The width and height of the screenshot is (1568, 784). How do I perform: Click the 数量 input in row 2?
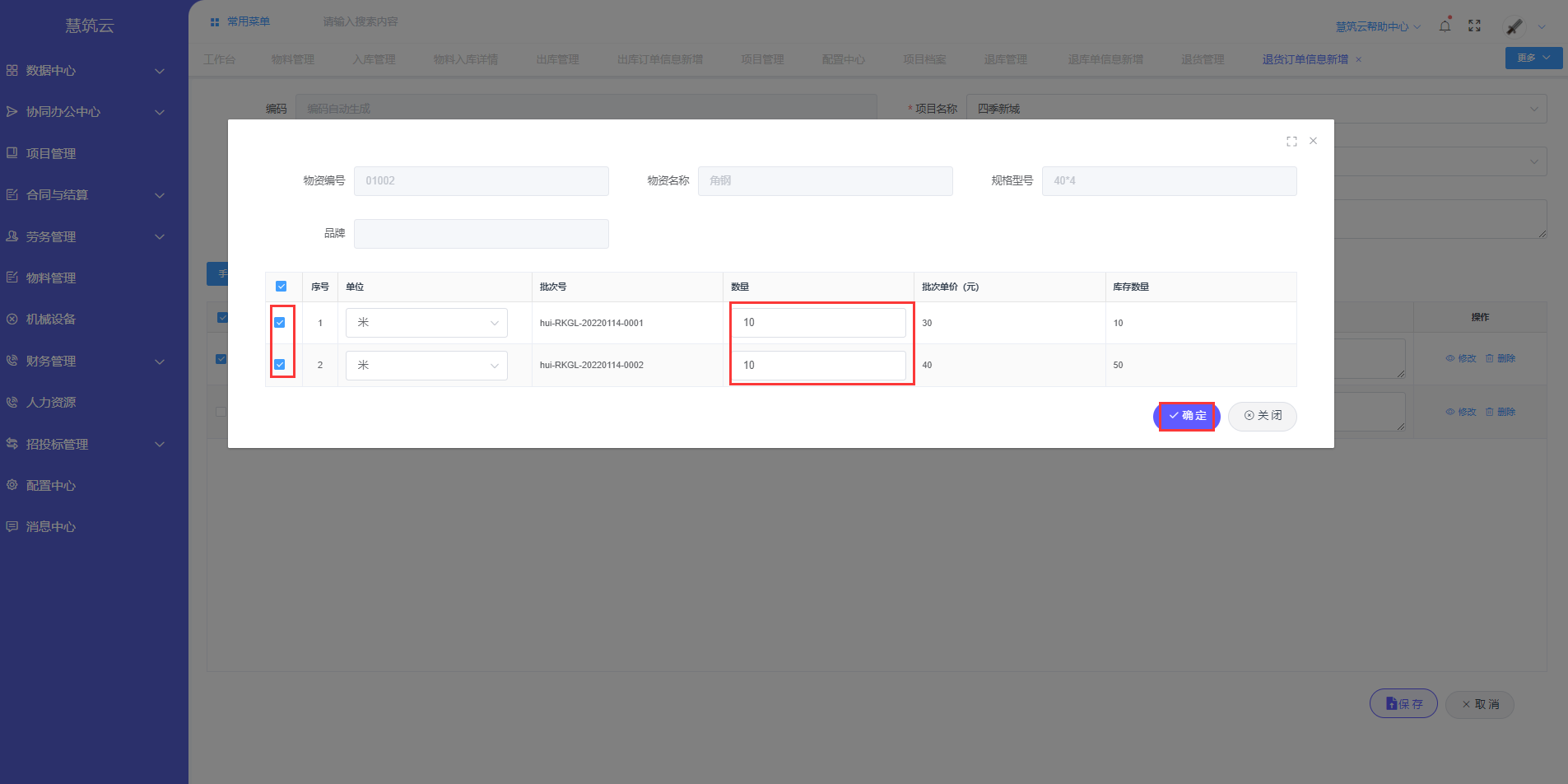tap(819, 366)
